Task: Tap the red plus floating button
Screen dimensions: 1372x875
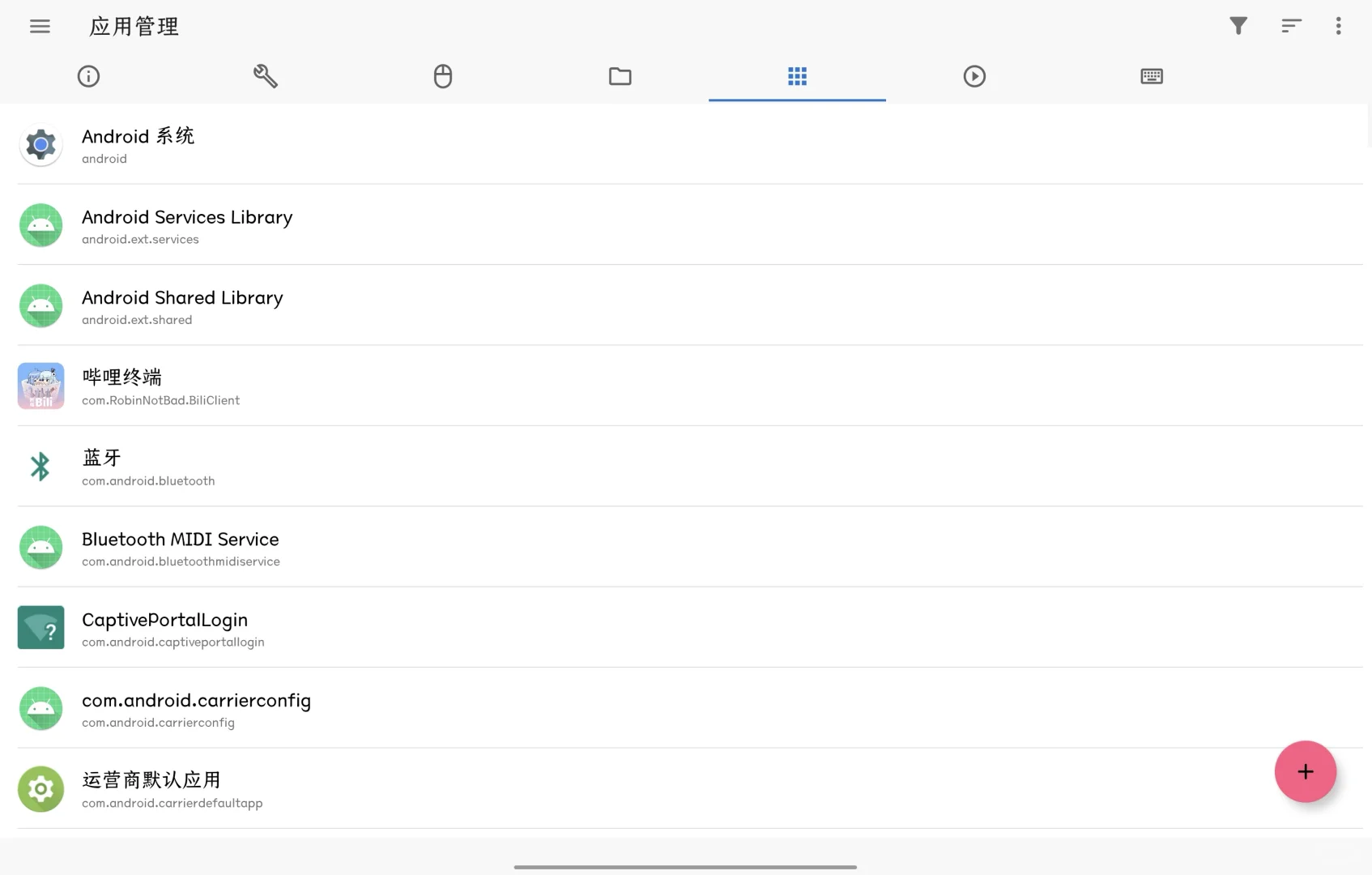Action: pyautogui.click(x=1306, y=771)
